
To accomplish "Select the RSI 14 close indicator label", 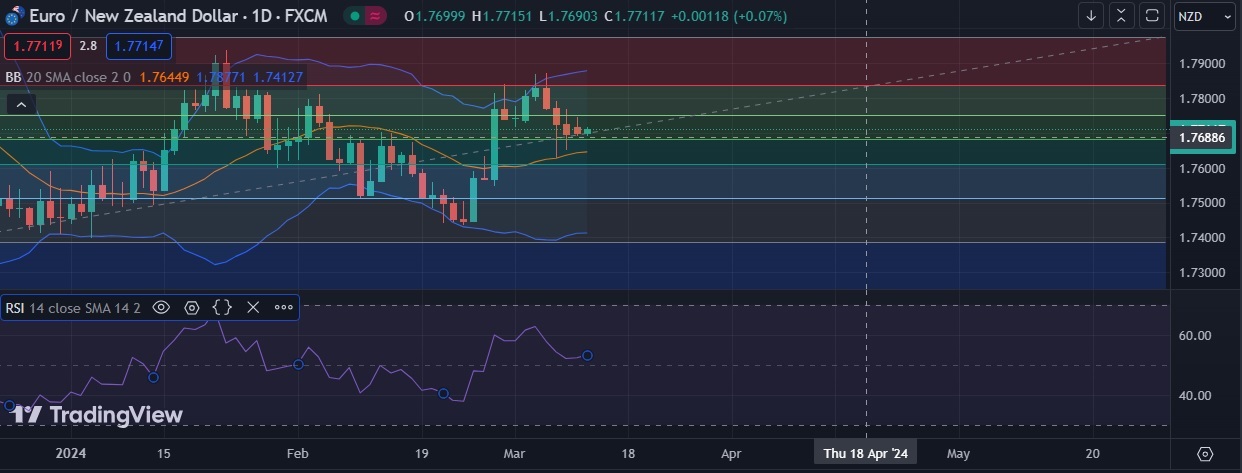I will pyautogui.click(x=73, y=308).
